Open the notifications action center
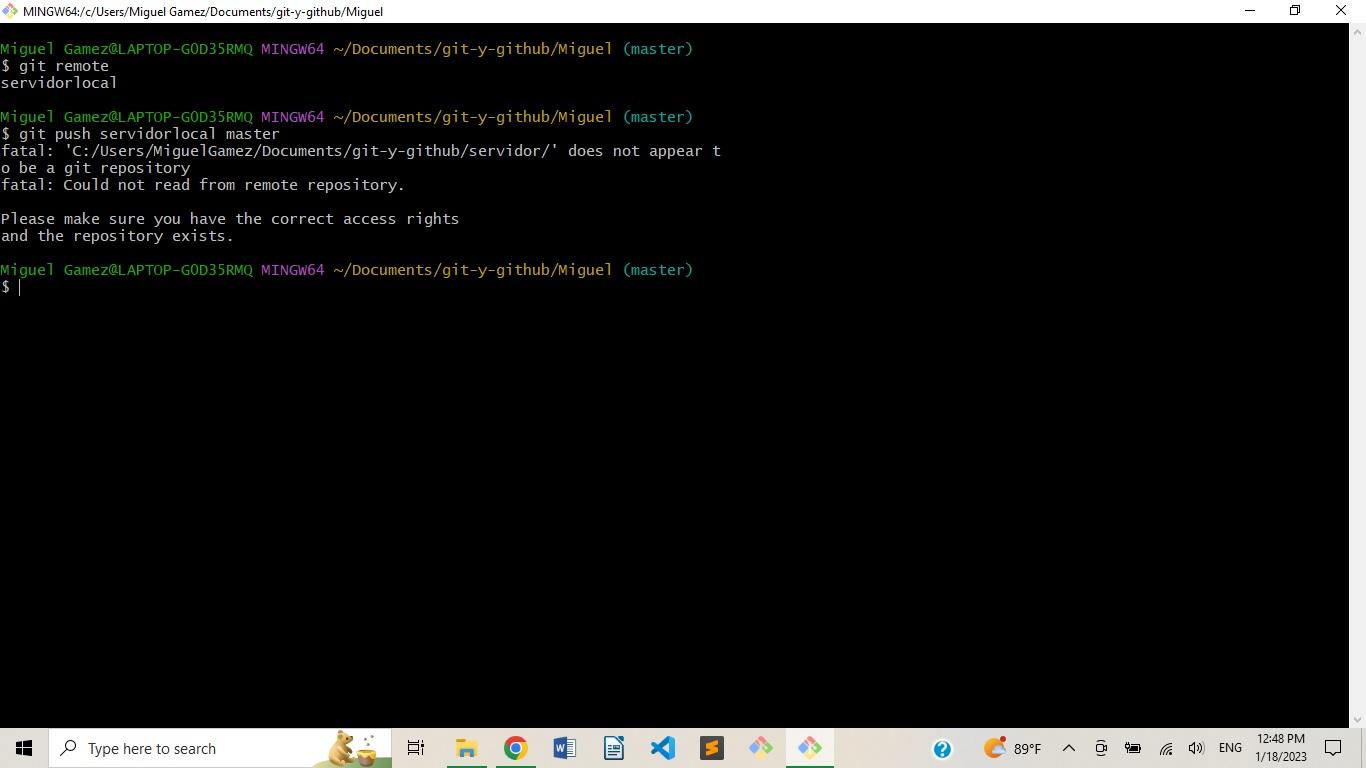This screenshot has width=1366, height=768. (x=1333, y=748)
